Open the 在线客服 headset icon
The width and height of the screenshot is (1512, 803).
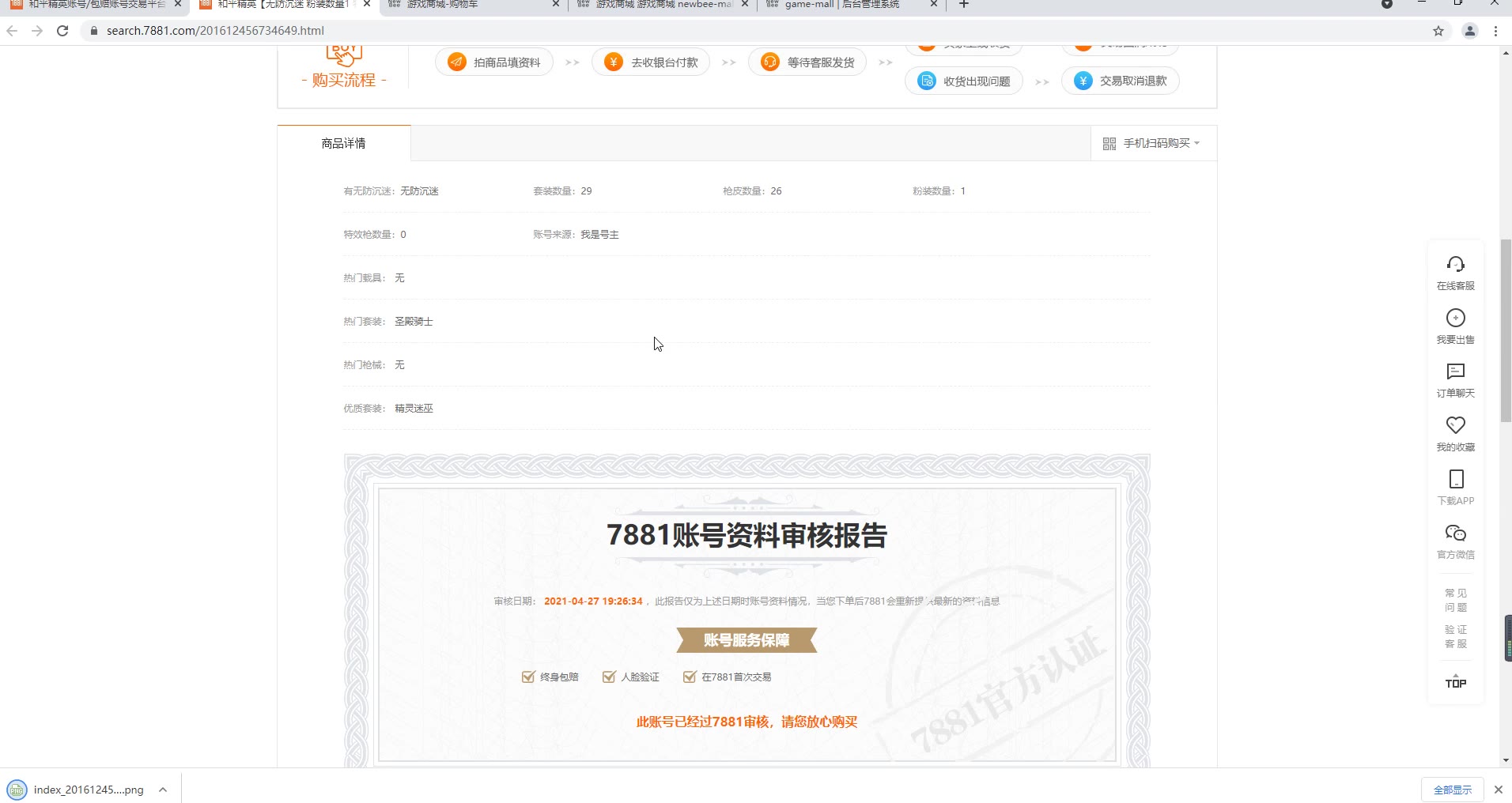click(x=1455, y=264)
